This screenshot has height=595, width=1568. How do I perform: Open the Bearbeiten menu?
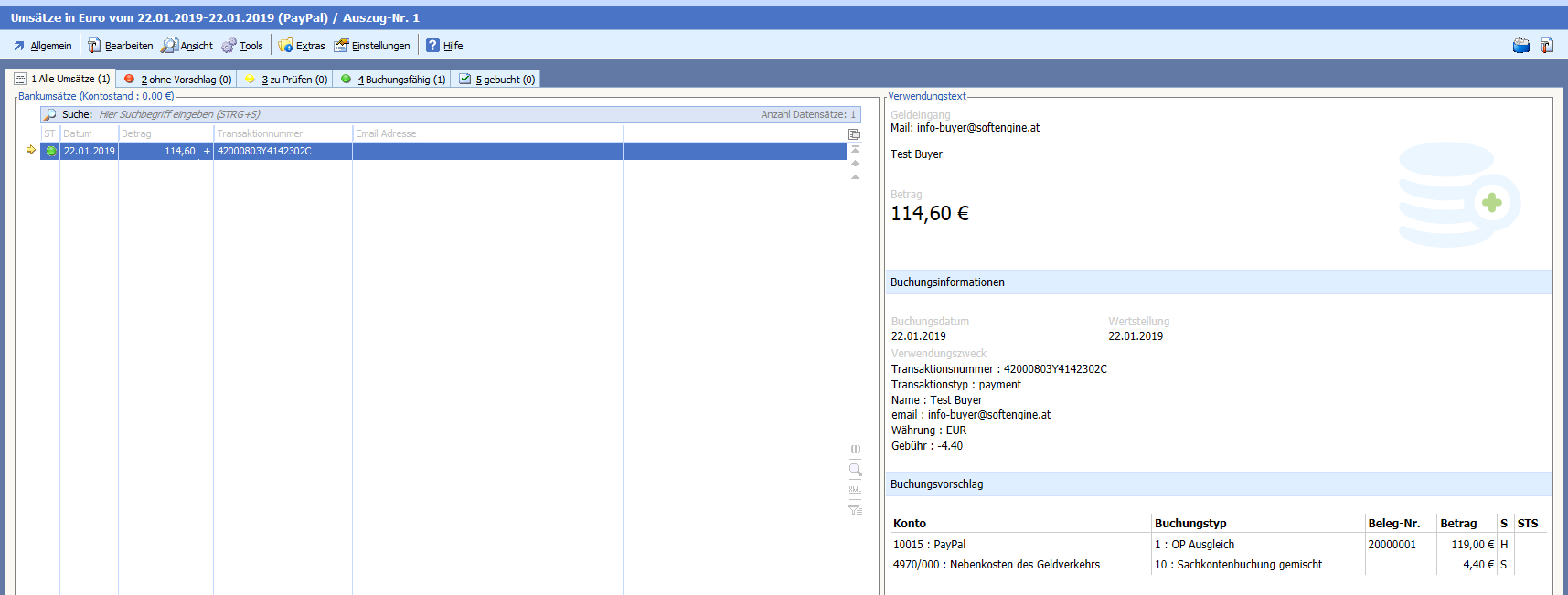coord(121,46)
